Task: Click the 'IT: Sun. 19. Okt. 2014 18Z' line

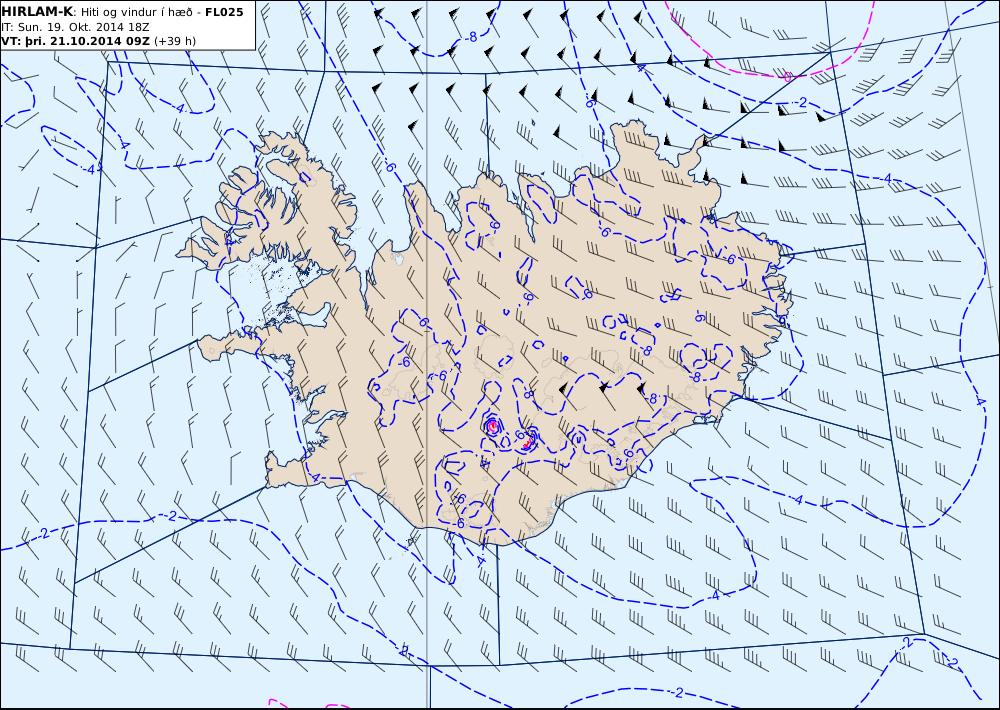Action: [75, 27]
